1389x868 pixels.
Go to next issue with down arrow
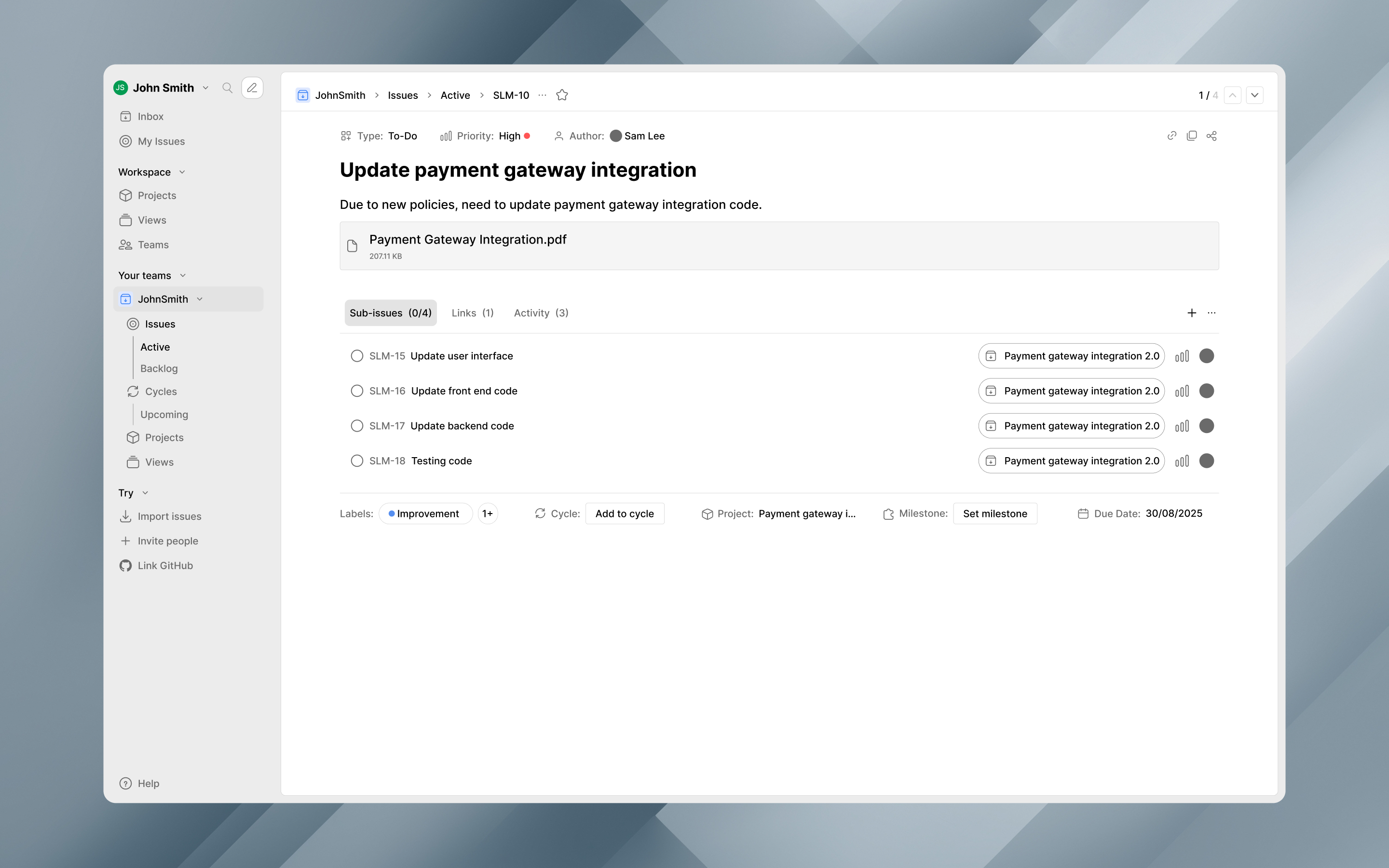[1255, 95]
